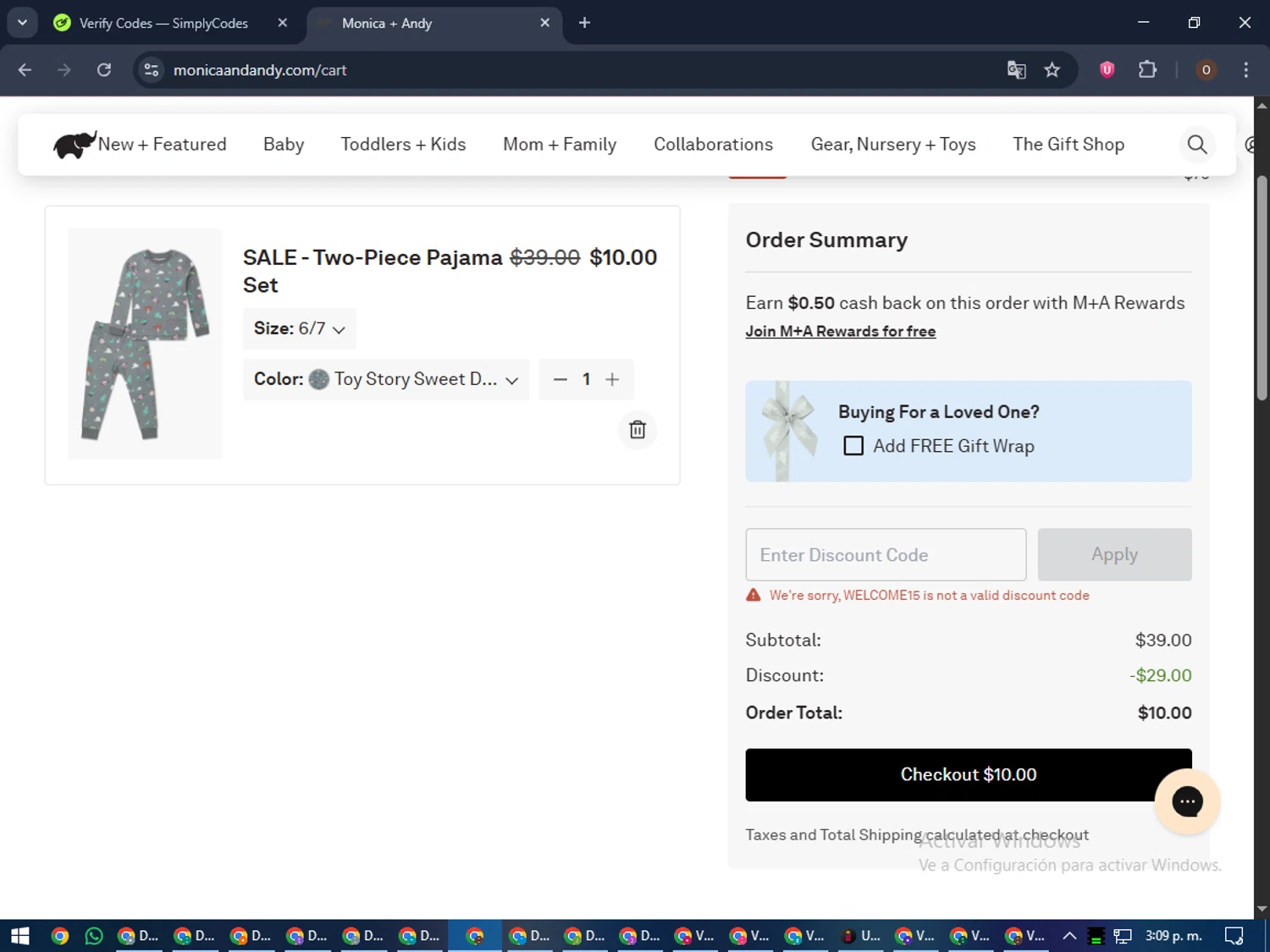The width and height of the screenshot is (1270, 952).
Task: Close the Monica + Andy tab
Action: (x=545, y=23)
